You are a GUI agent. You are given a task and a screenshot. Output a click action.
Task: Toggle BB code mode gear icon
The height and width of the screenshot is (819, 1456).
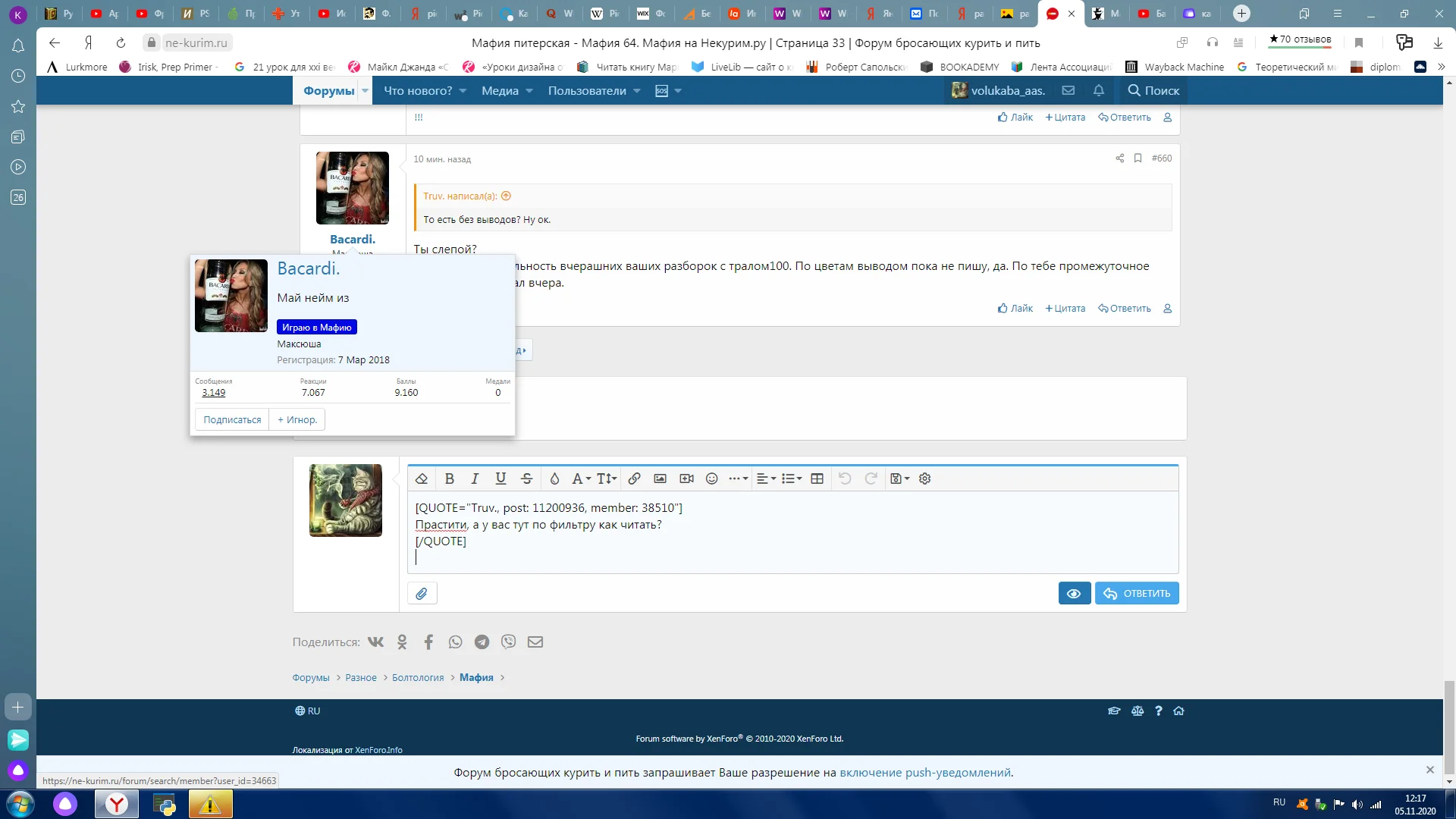(x=924, y=479)
